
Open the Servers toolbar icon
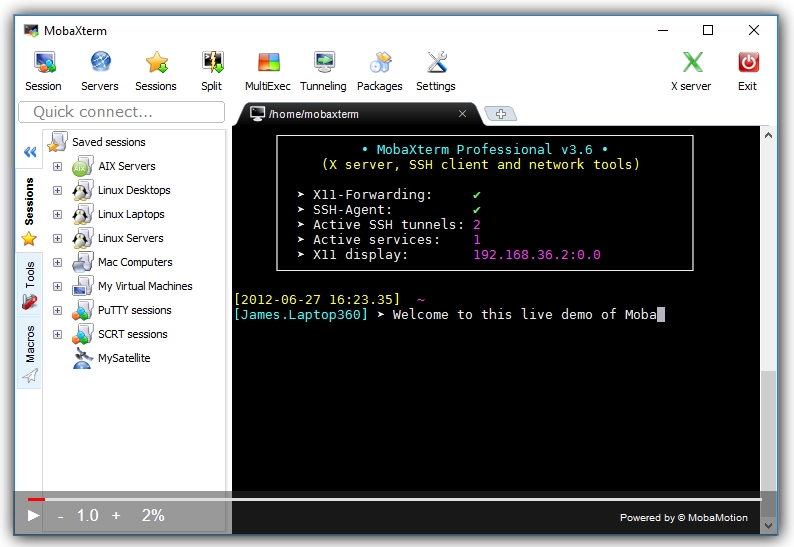(x=100, y=64)
